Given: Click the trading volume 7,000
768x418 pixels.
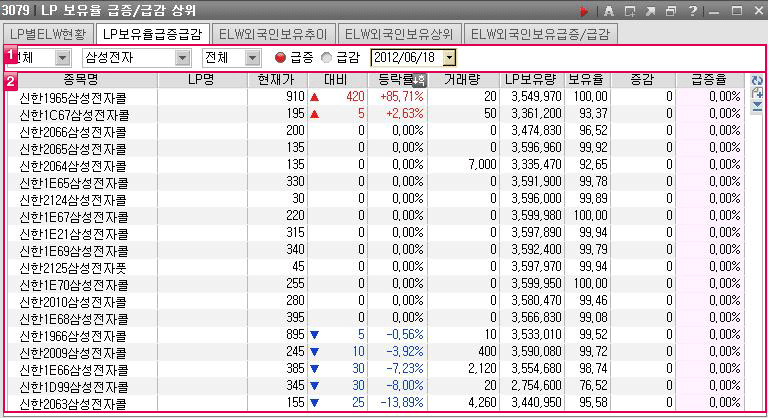Looking at the screenshot, I should pyautogui.click(x=482, y=165).
